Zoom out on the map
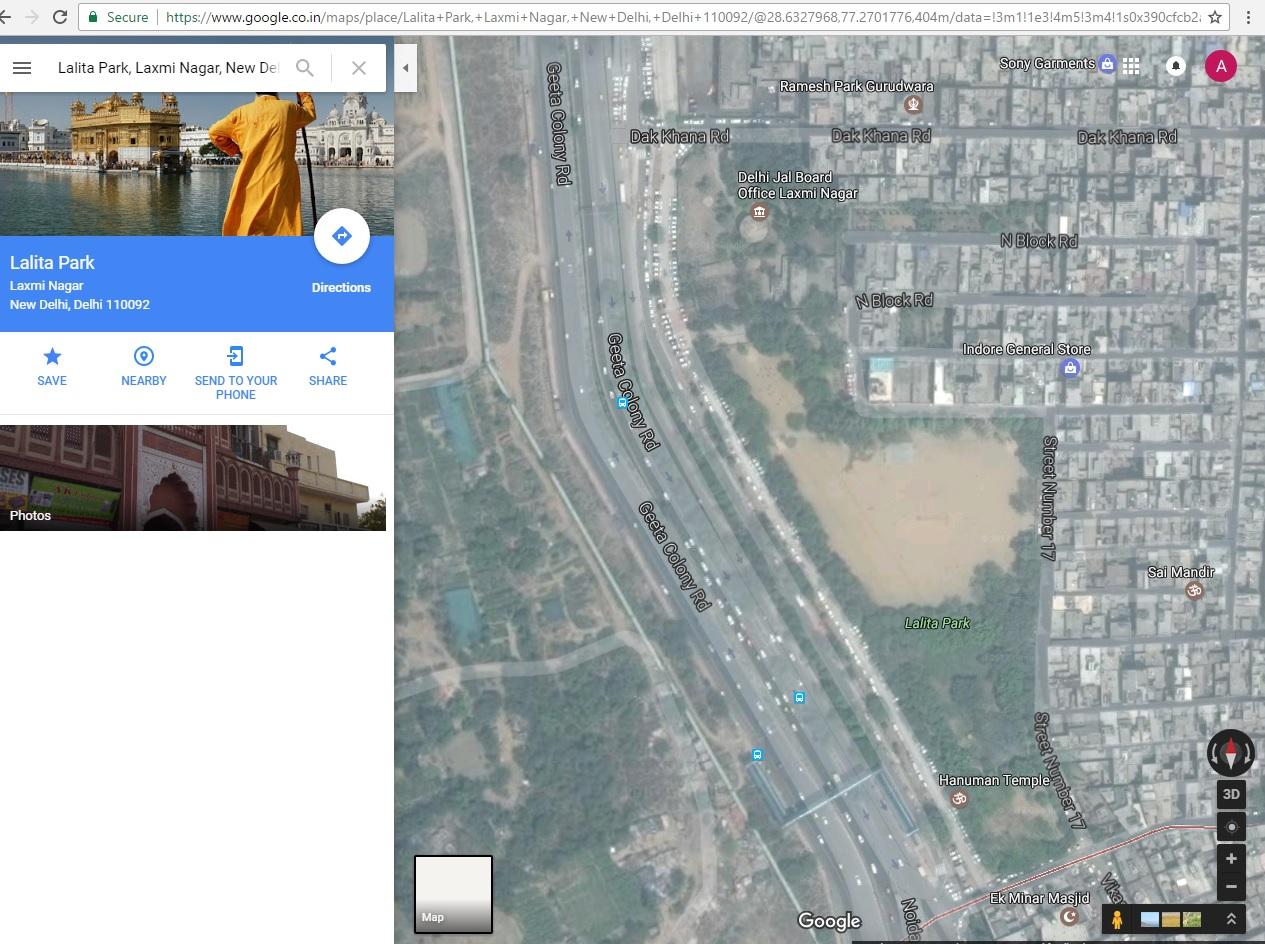Viewport: 1265px width, 944px height. pyautogui.click(x=1231, y=886)
